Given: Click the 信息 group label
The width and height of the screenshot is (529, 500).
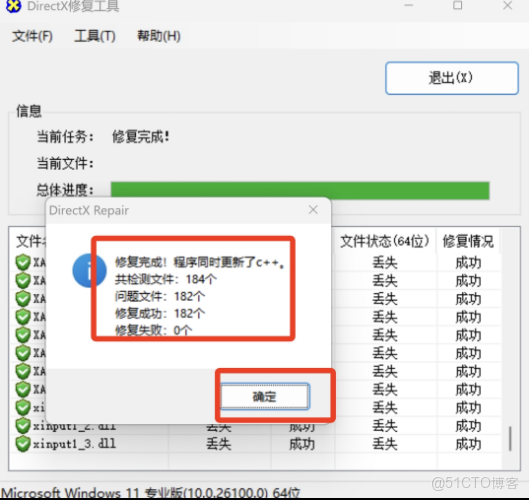Looking at the screenshot, I should [x=29, y=111].
